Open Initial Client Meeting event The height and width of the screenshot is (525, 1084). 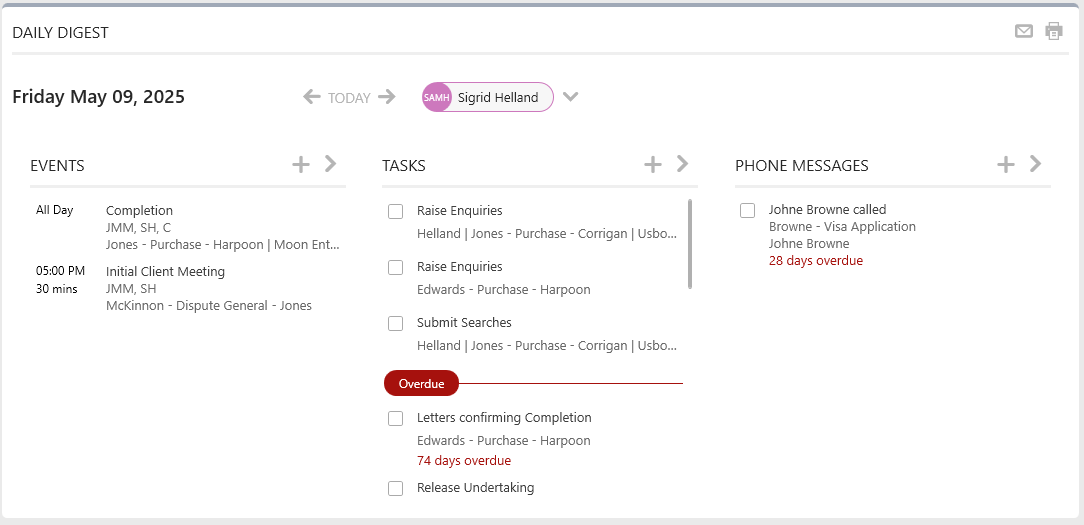165,272
